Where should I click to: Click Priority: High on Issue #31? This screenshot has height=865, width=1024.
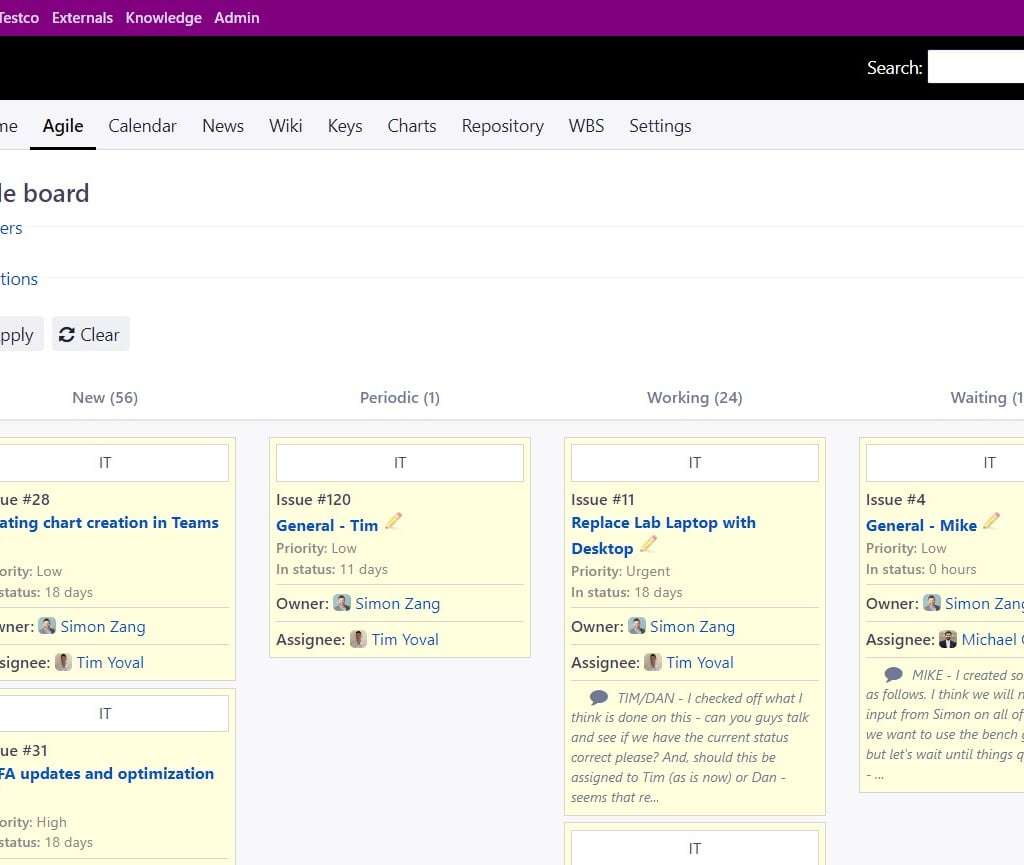click(33, 822)
